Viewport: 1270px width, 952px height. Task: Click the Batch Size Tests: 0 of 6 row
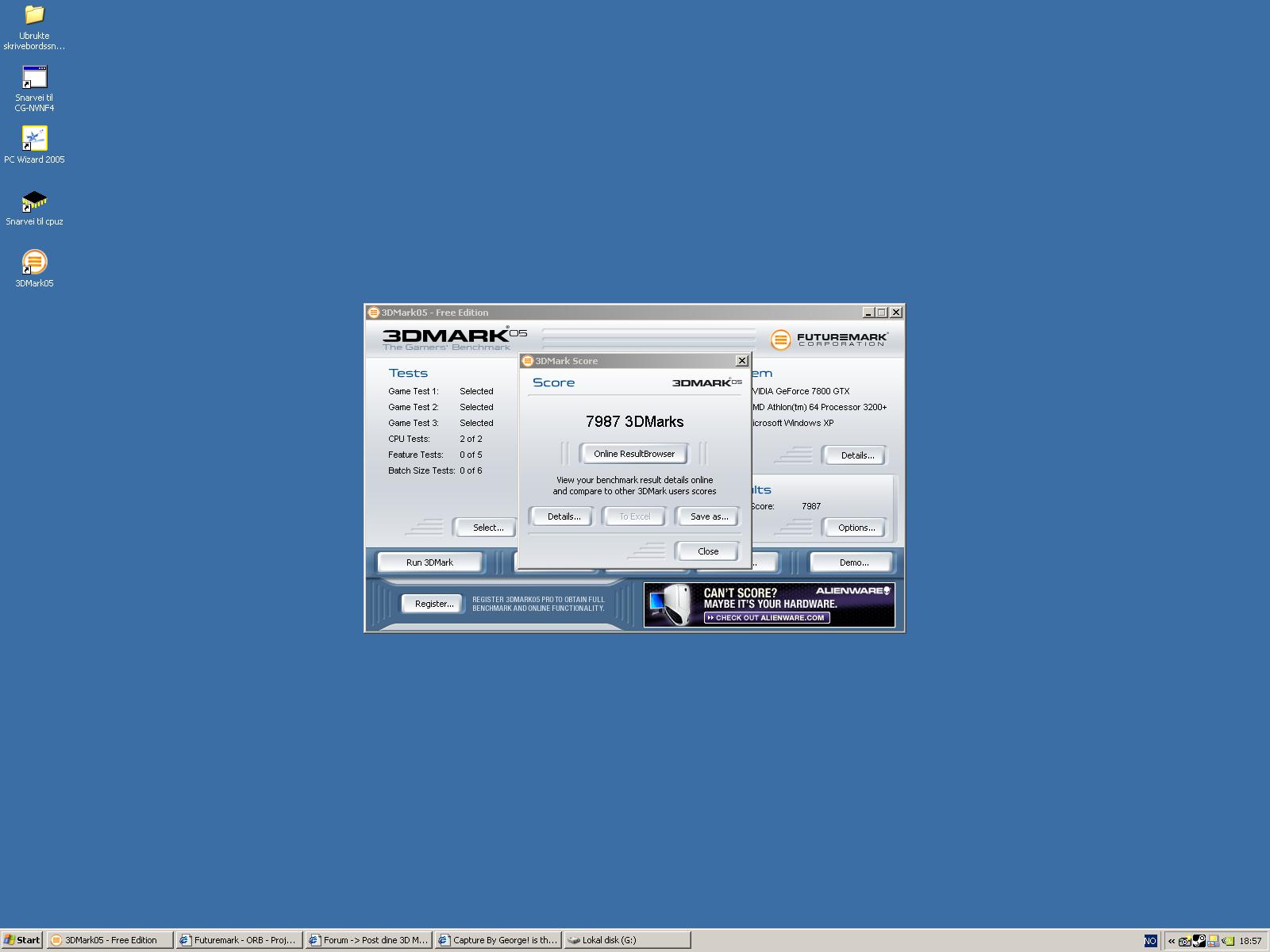tap(435, 470)
